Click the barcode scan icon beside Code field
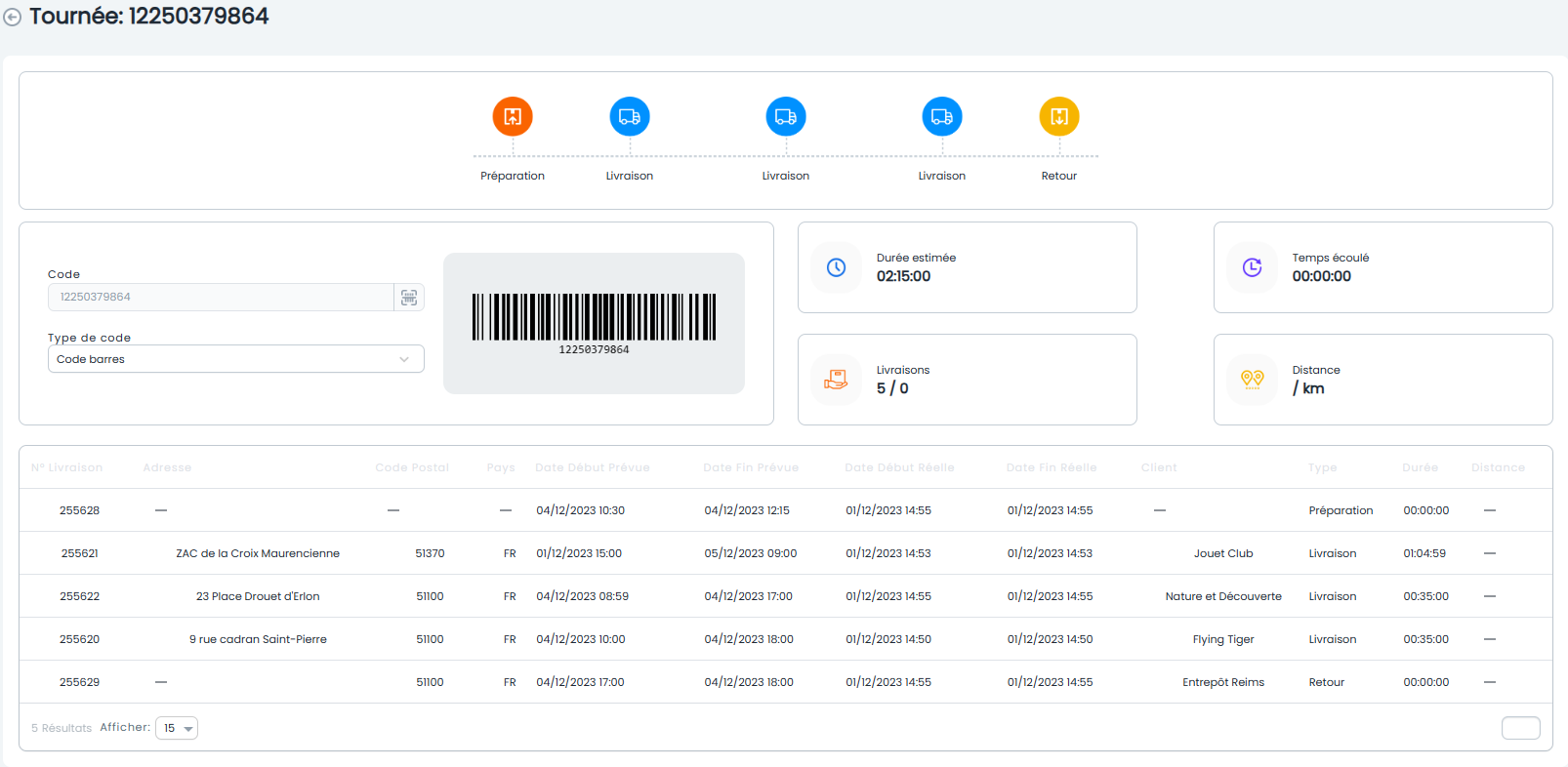The height and width of the screenshot is (767, 1568). coord(409,298)
